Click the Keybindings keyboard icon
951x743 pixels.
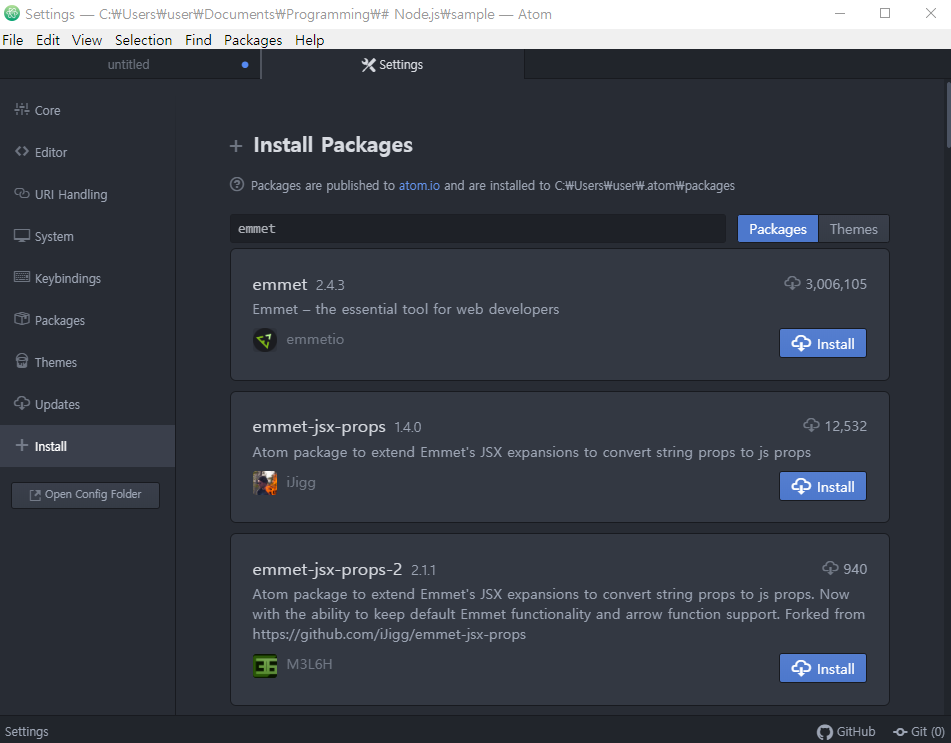[x=22, y=277]
